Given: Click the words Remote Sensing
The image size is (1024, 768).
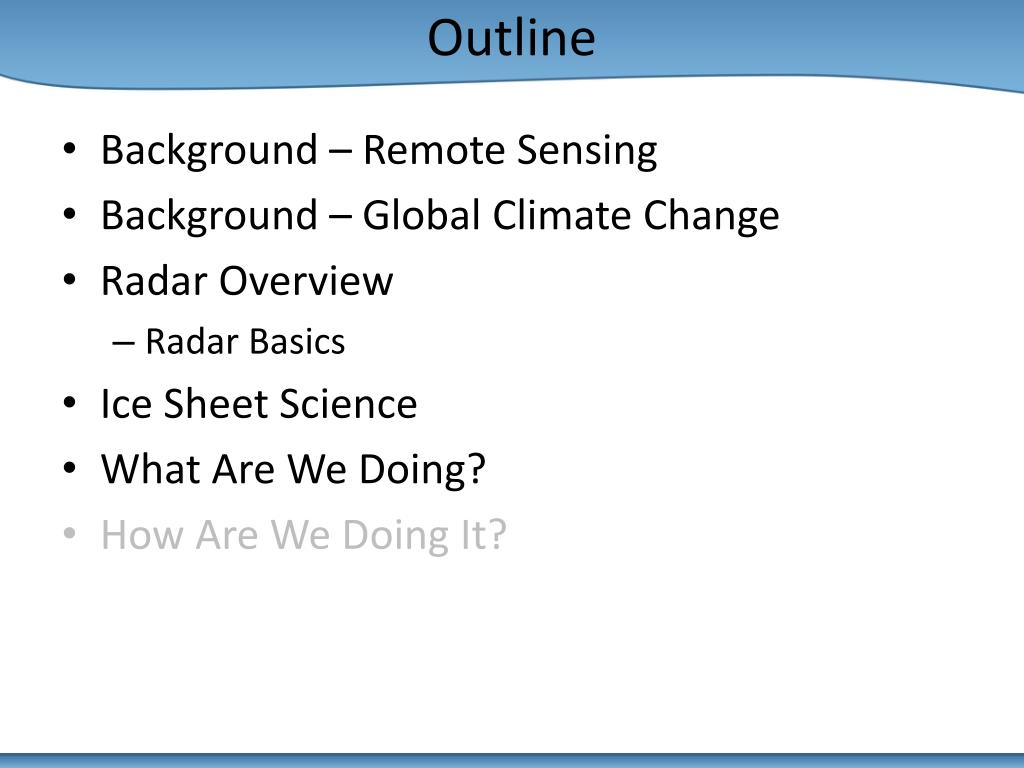Looking at the screenshot, I should (510, 150).
